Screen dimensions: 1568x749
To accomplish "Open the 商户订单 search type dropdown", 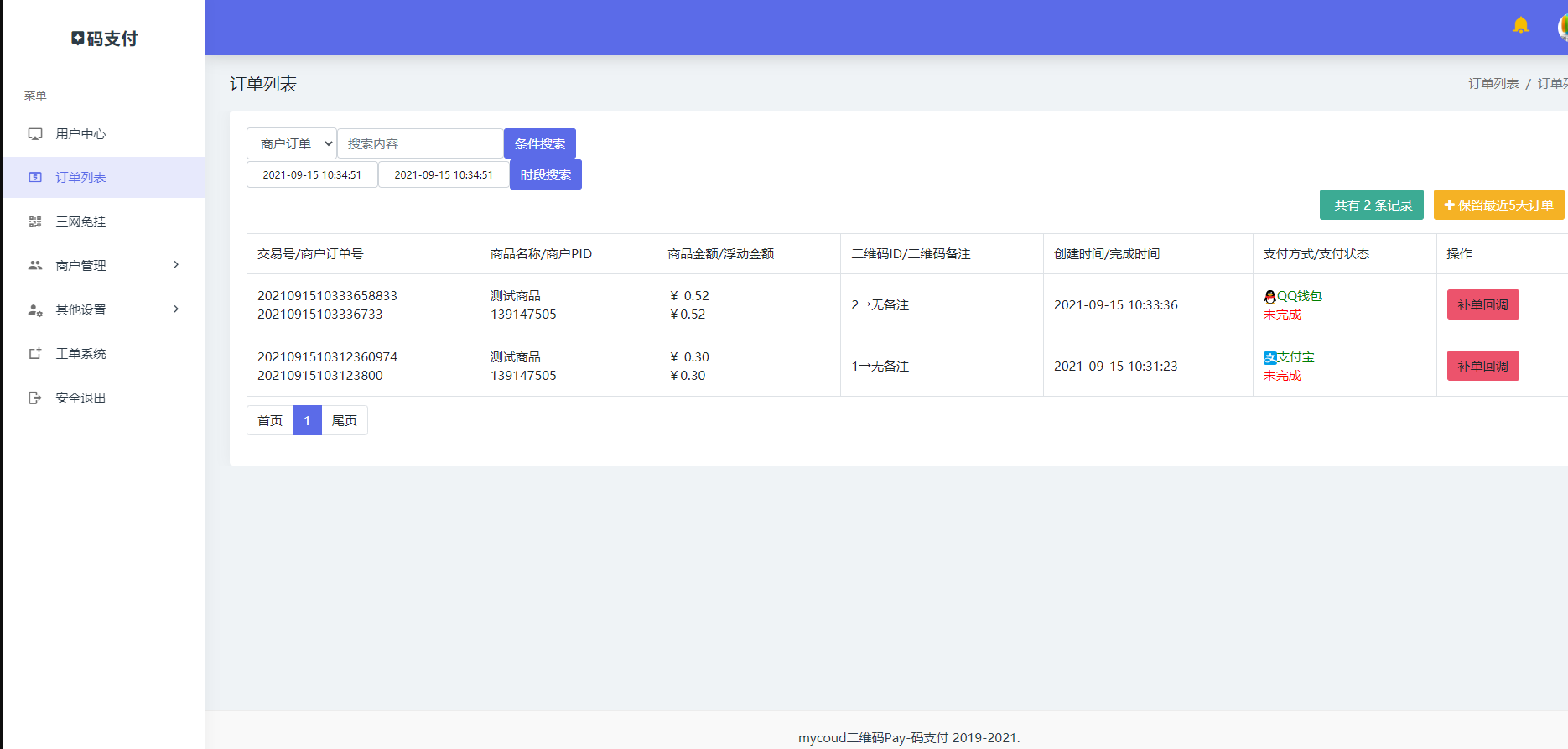I will (x=292, y=144).
